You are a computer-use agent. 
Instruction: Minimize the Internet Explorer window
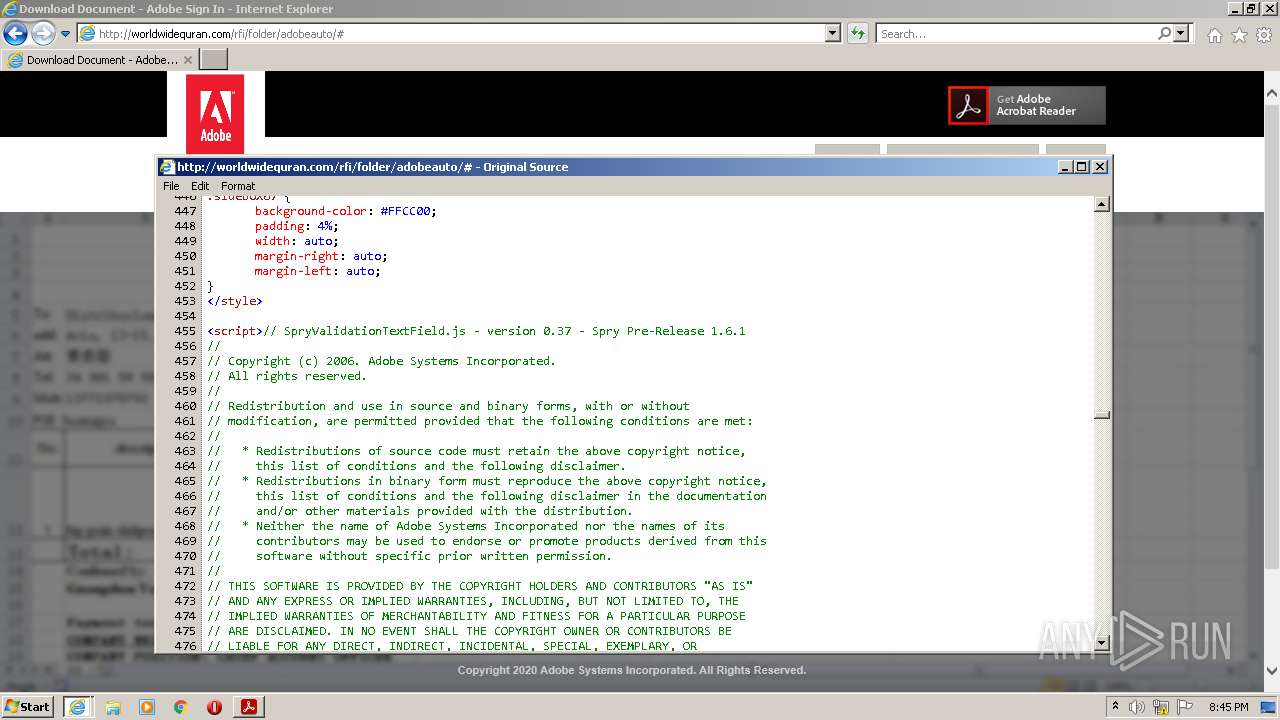[x=1234, y=9]
